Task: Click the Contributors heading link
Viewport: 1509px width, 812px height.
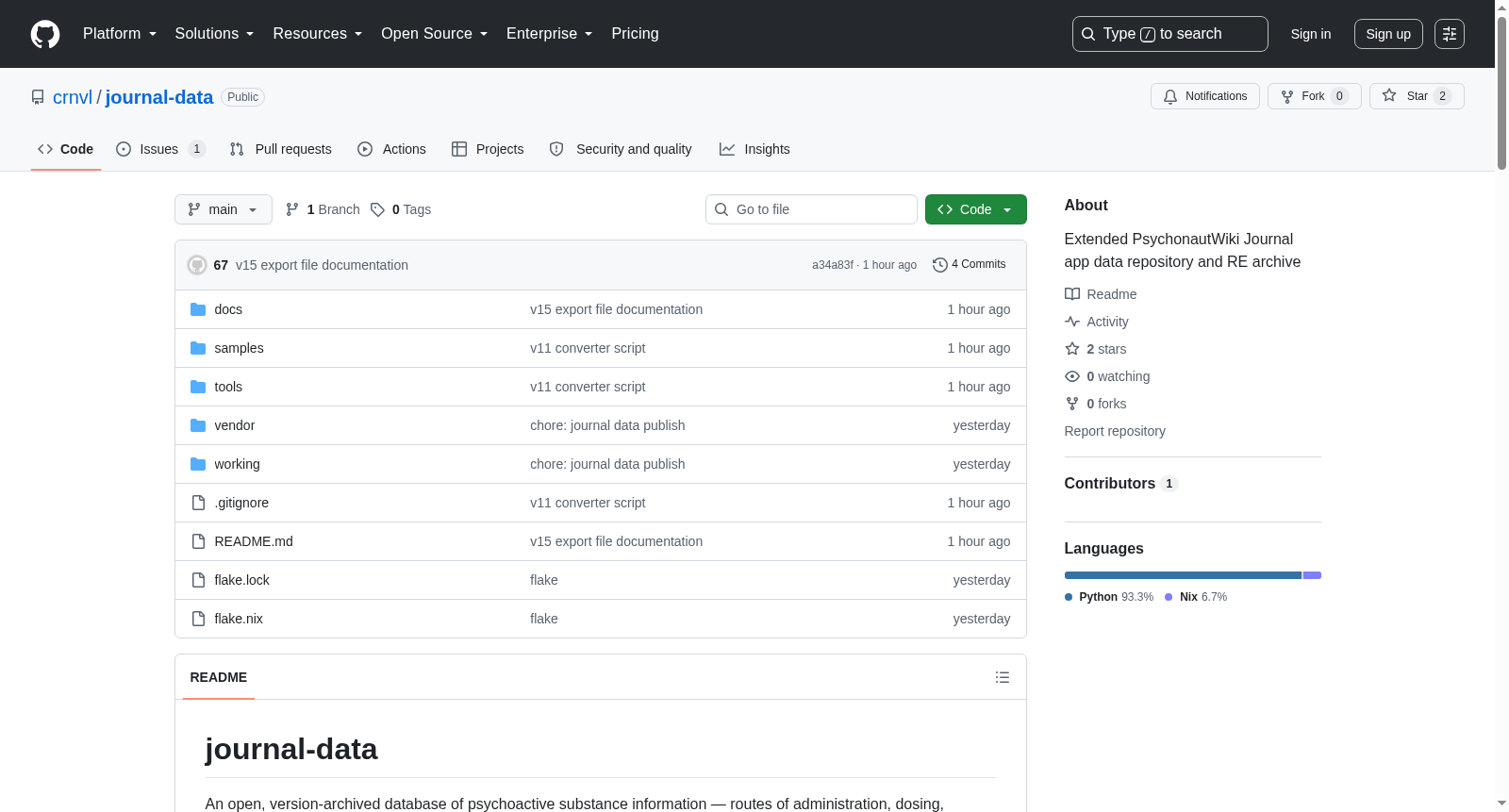Action: coord(1120,484)
